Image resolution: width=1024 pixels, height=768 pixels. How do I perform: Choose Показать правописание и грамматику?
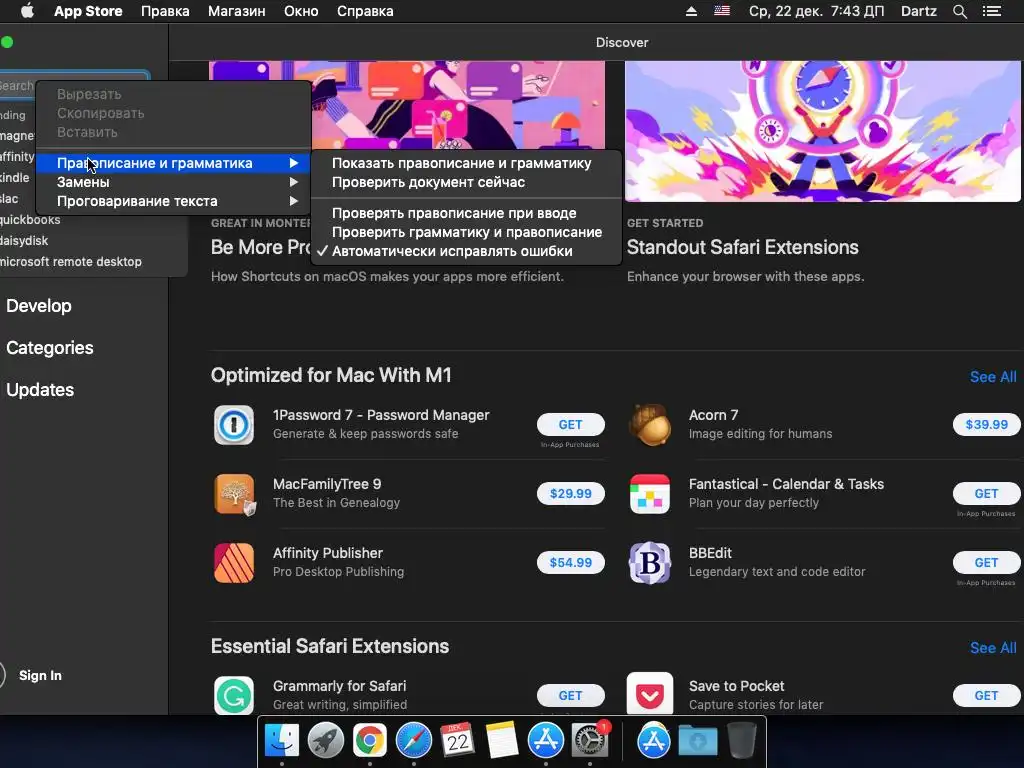[466, 163]
